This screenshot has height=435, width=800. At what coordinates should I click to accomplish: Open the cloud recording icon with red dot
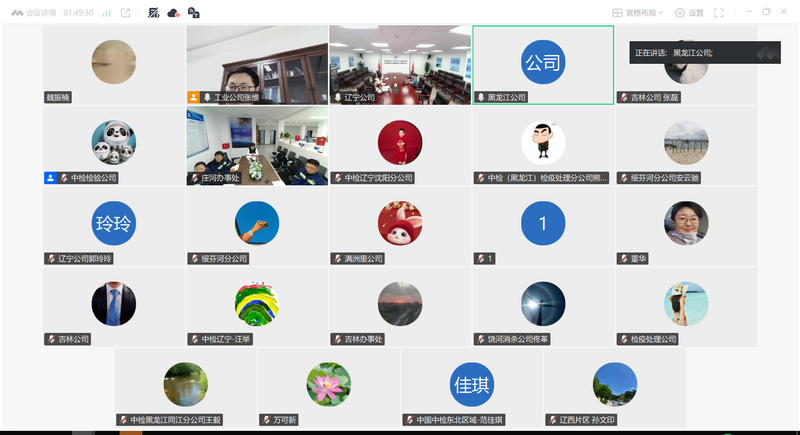[173, 13]
